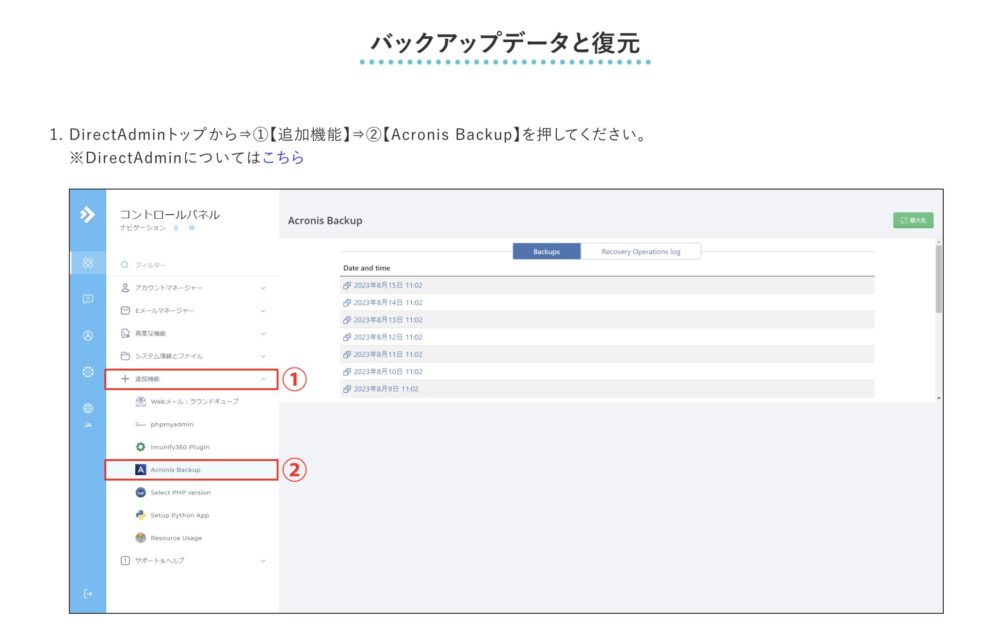The height and width of the screenshot is (640, 1000).
Task: Click the Acronis A logo icon
Action: [141, 470]
